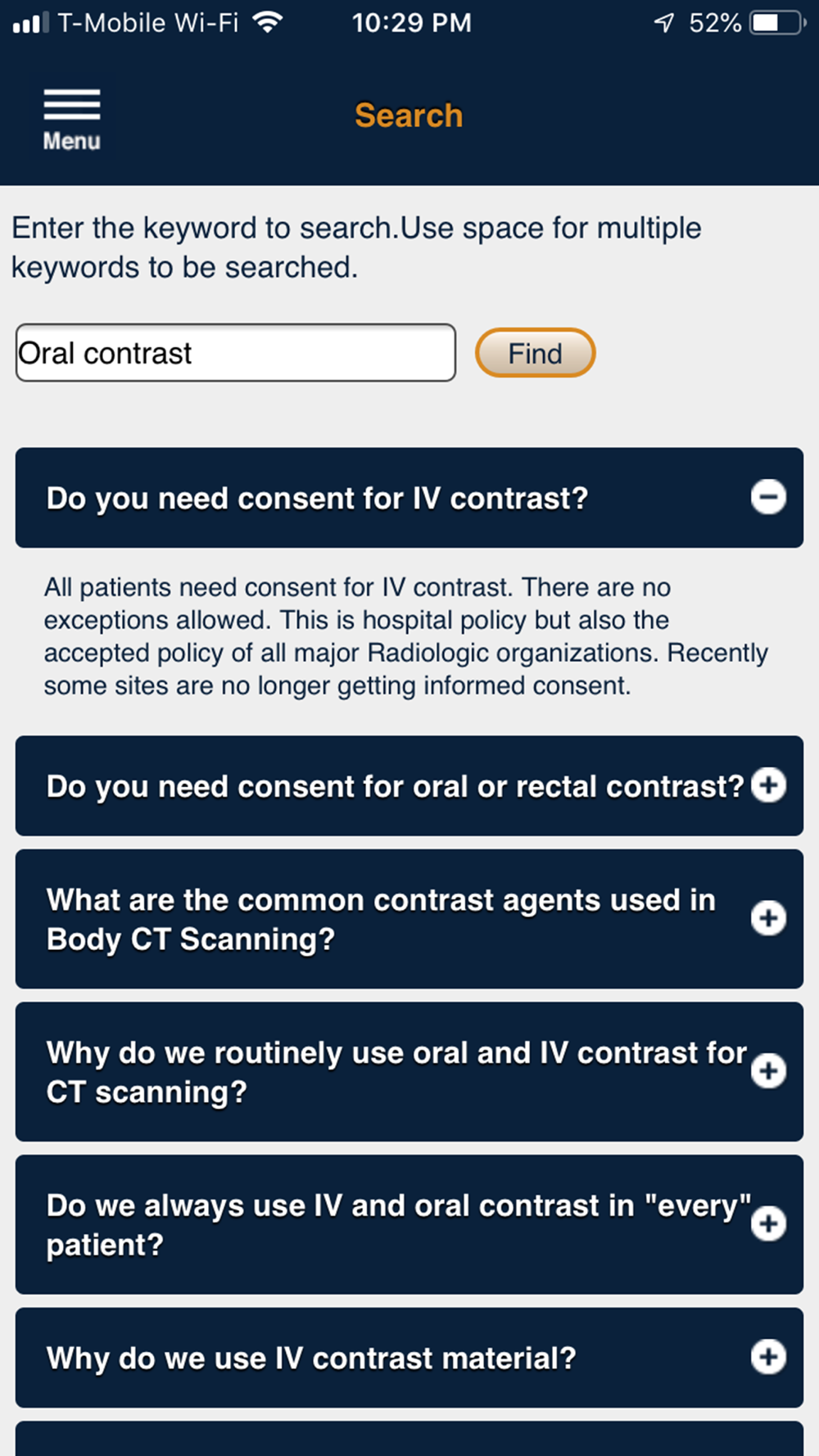Screen dimensions: 819x1456
Task: Expand "What are the common contrast agents" question
Action: (409, 919)
